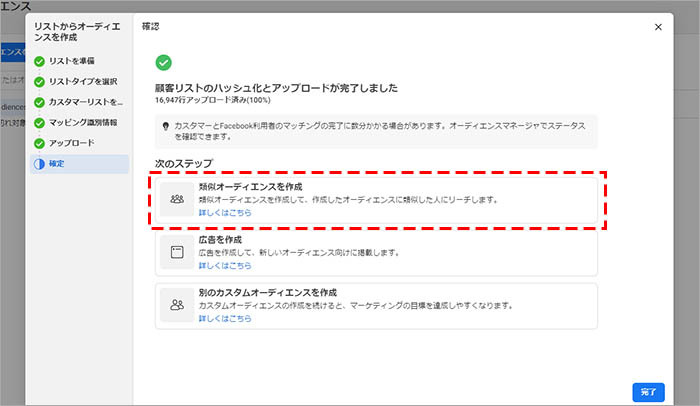This screenshot has height=406, width=700.
Task: Click the ad creation window icon
Action: point(177,253)
